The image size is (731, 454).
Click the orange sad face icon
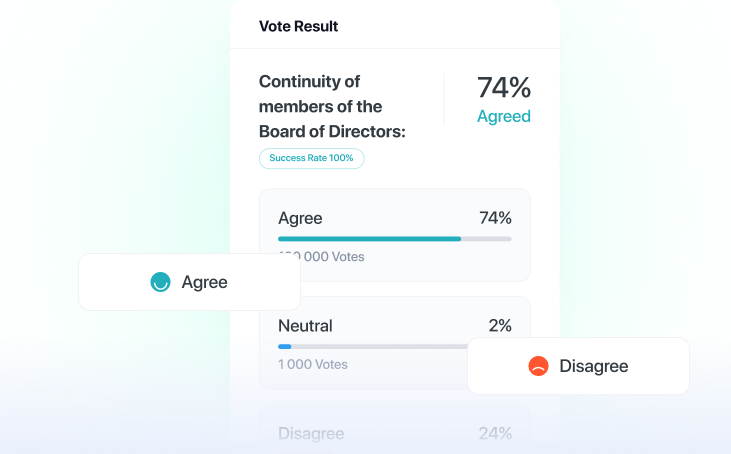point(538,366)
